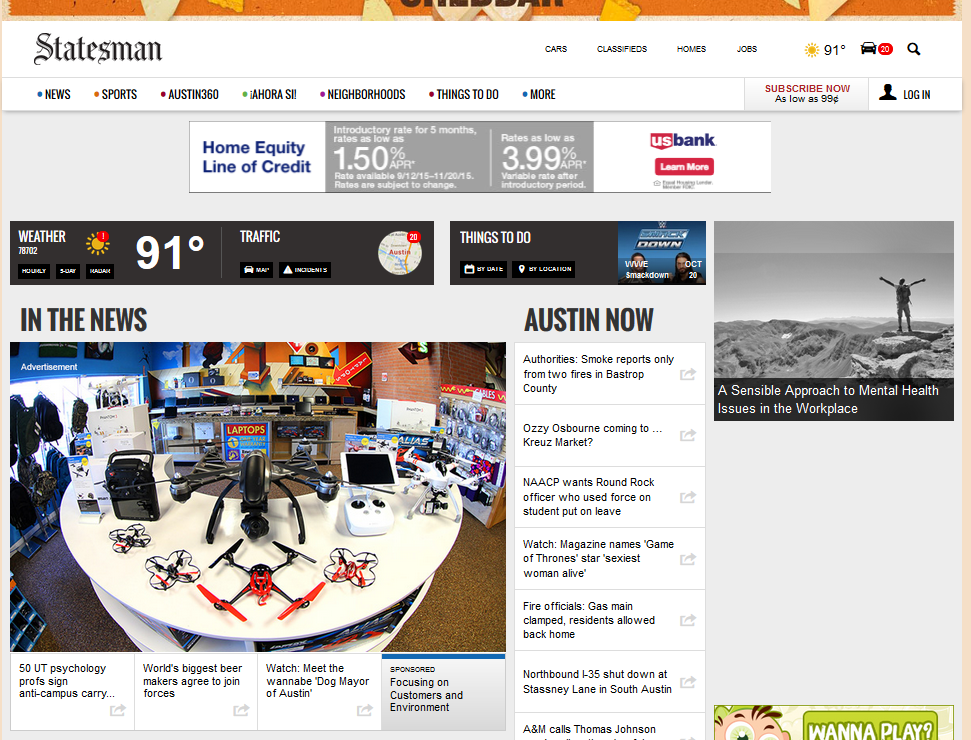Click the large 91° weather reading
The height and width of the screenshot is (740, 971).
tap(170, 252)
